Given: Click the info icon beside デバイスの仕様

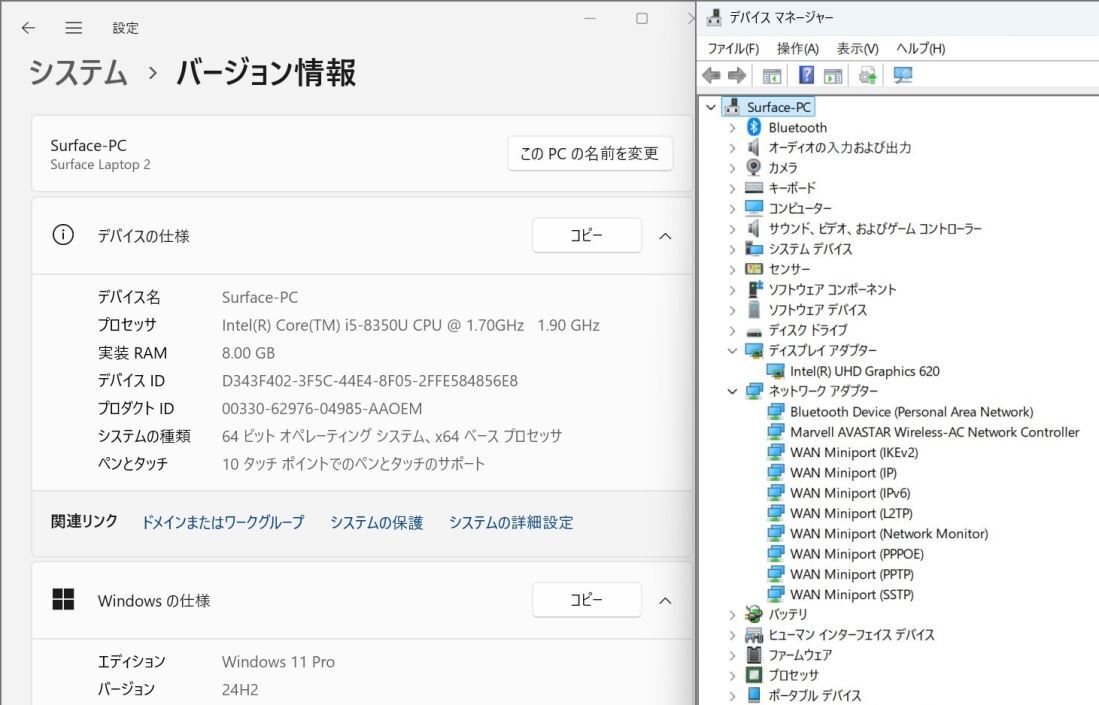Looking at the screenshot, I should [63, 235].
